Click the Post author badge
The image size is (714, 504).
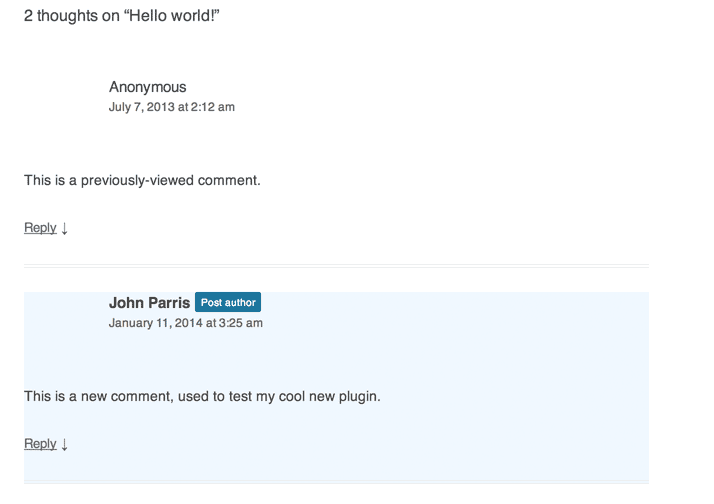[228, 302]
